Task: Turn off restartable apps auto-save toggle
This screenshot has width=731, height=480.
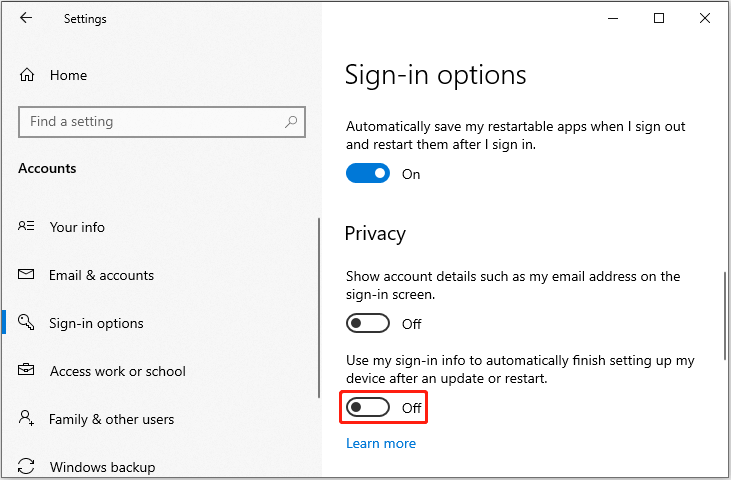Action: tap(368, 173)
